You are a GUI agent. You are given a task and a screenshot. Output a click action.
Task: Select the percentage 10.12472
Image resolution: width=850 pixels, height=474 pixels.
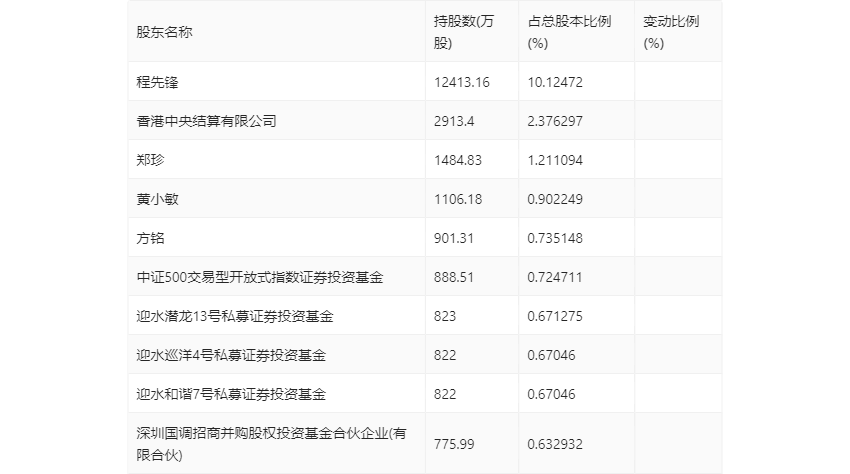555,82
